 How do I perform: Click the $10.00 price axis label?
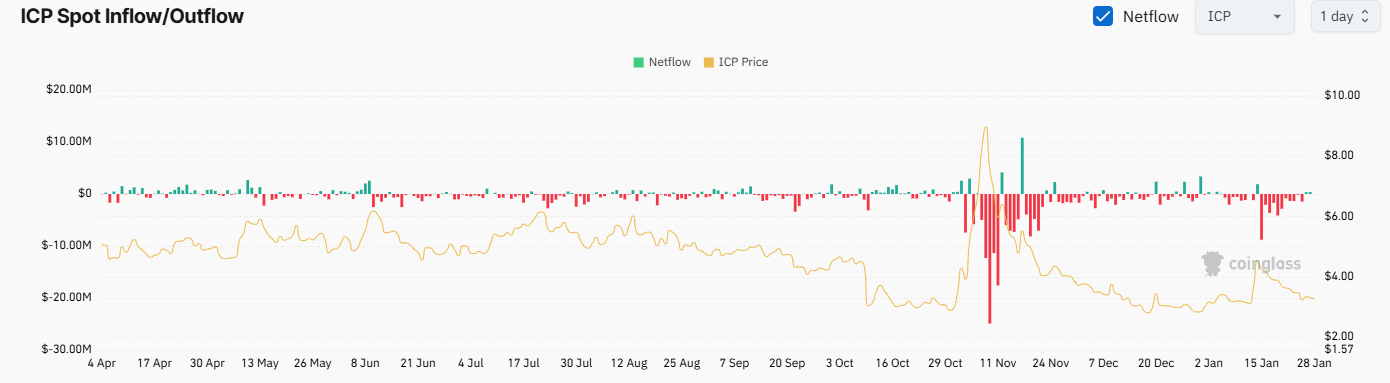pyautogui.click(x=1342, y=96)
